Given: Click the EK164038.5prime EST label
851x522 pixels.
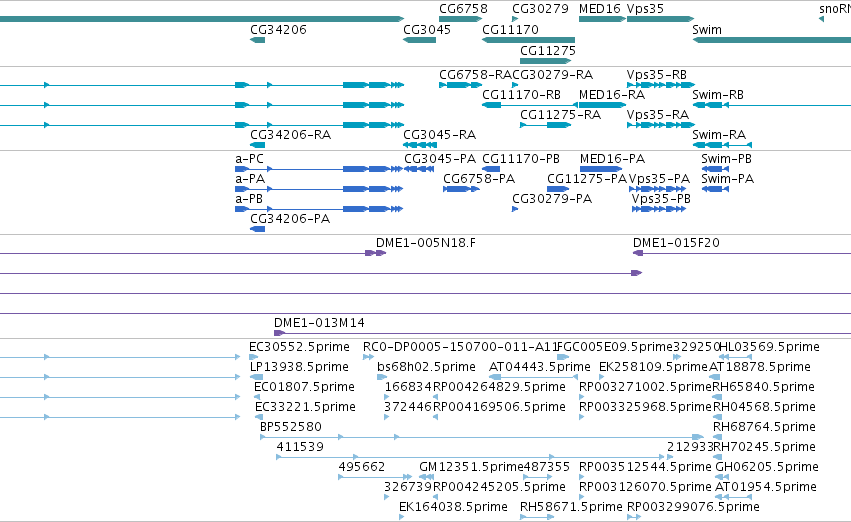Looking at the screenshot, I should 453,507.
